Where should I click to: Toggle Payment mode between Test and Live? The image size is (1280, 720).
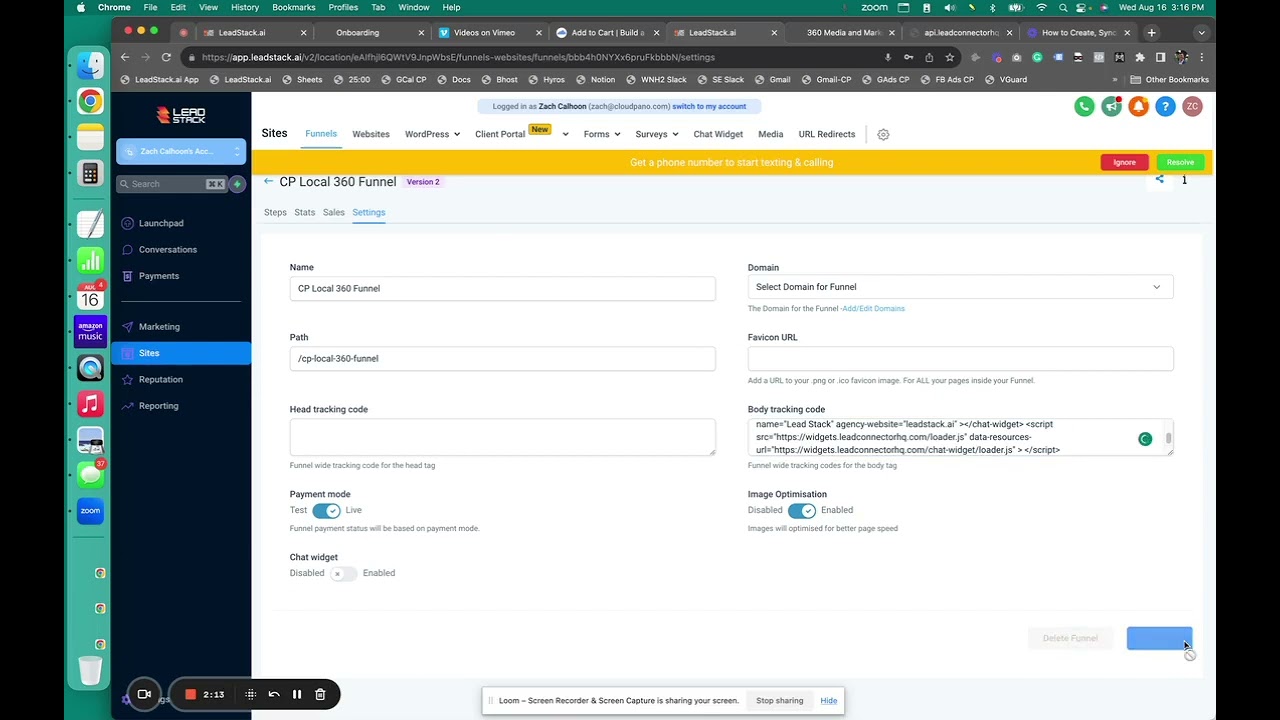coord(326,511)
